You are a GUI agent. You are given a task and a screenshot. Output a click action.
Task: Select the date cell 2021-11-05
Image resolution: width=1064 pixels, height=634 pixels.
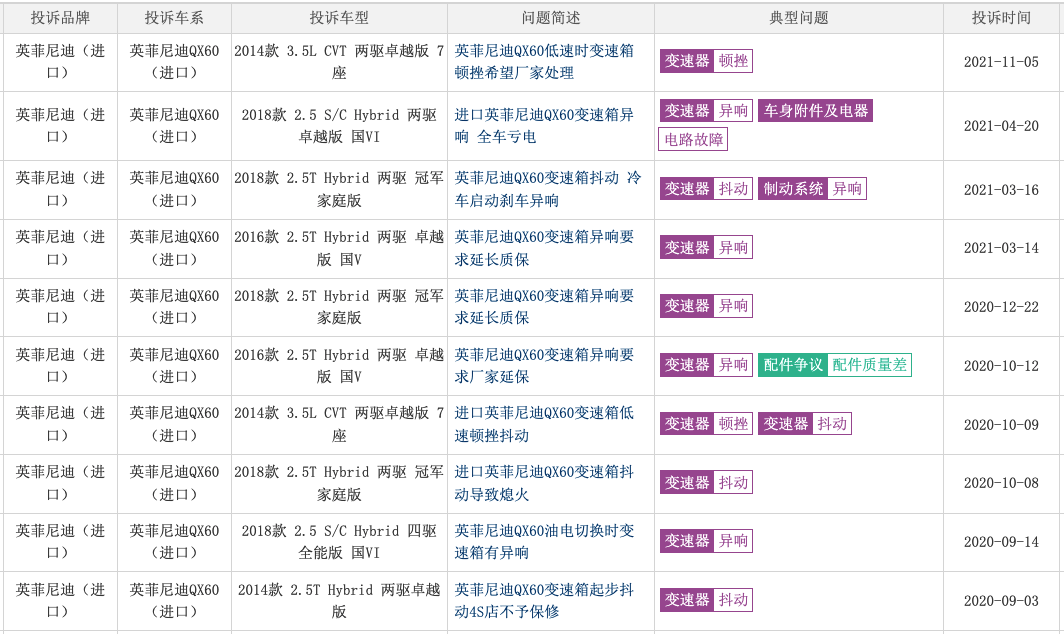(1001, 62)
